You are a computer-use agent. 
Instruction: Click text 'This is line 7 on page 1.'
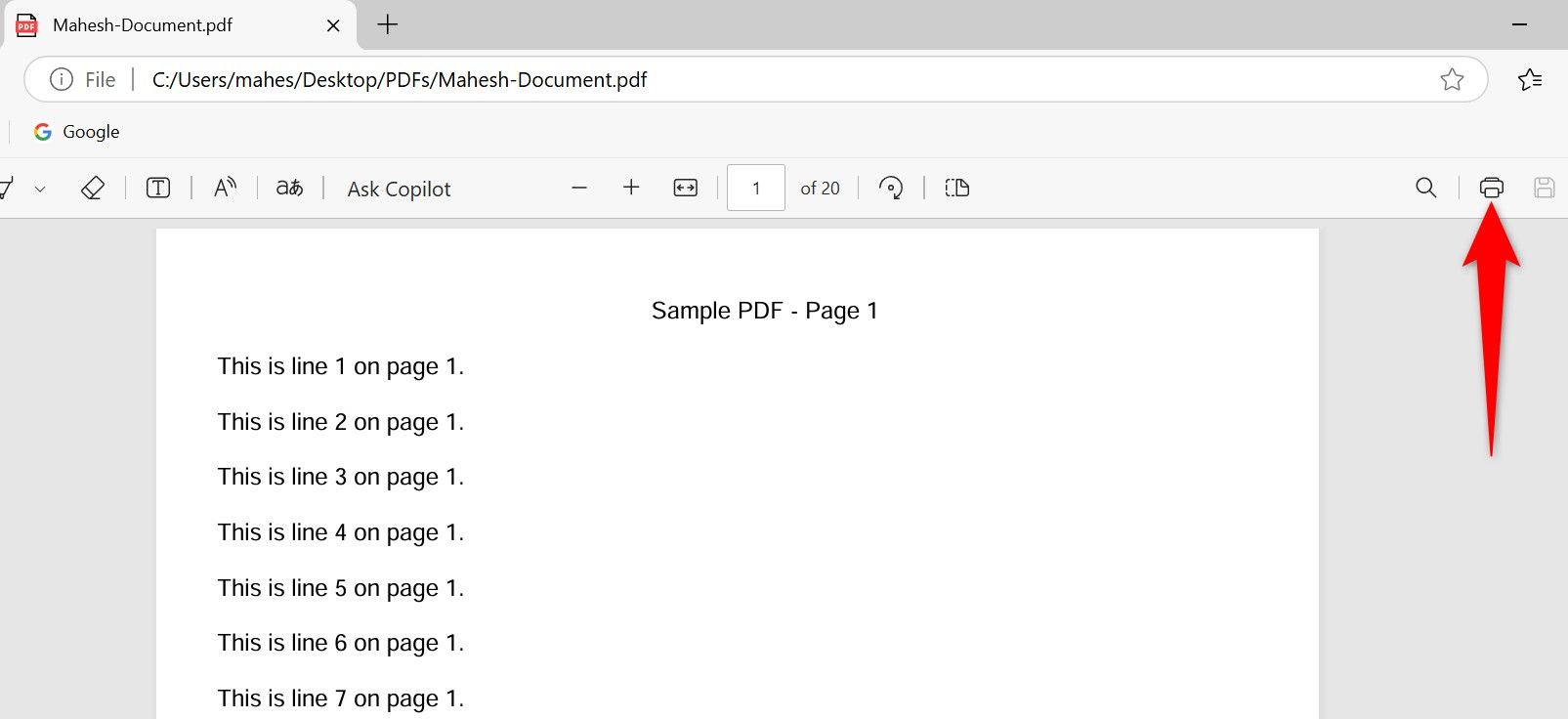click(340, 699)
